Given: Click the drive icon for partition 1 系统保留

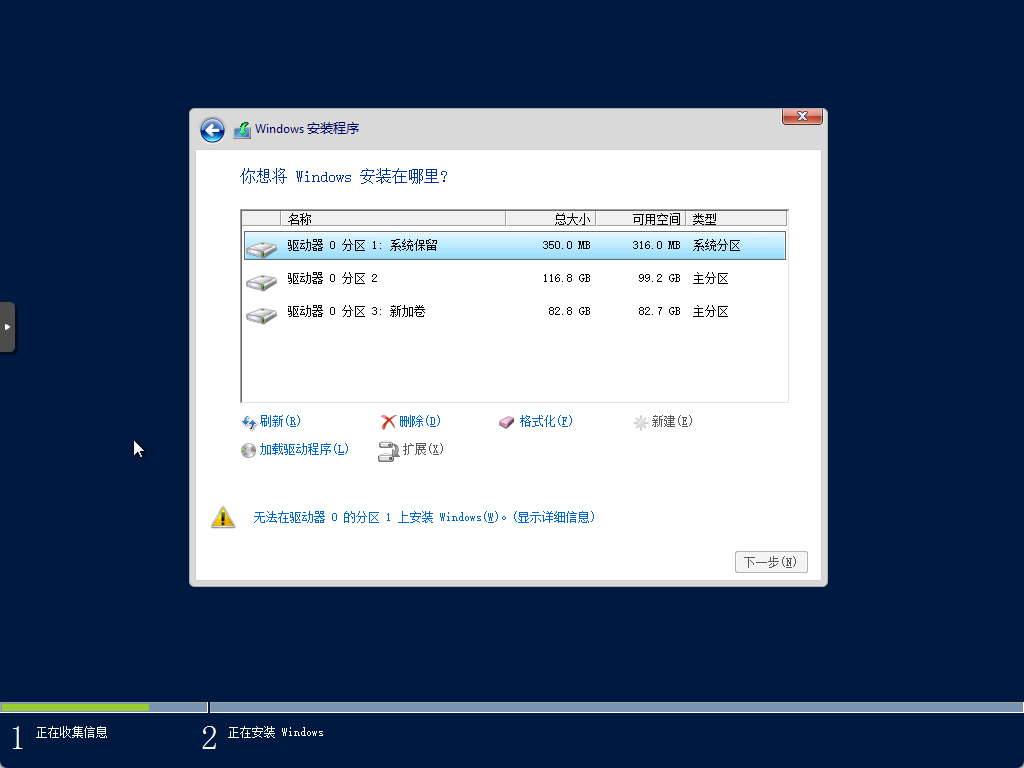Looking at the screenshot, I should click(262, 248).
